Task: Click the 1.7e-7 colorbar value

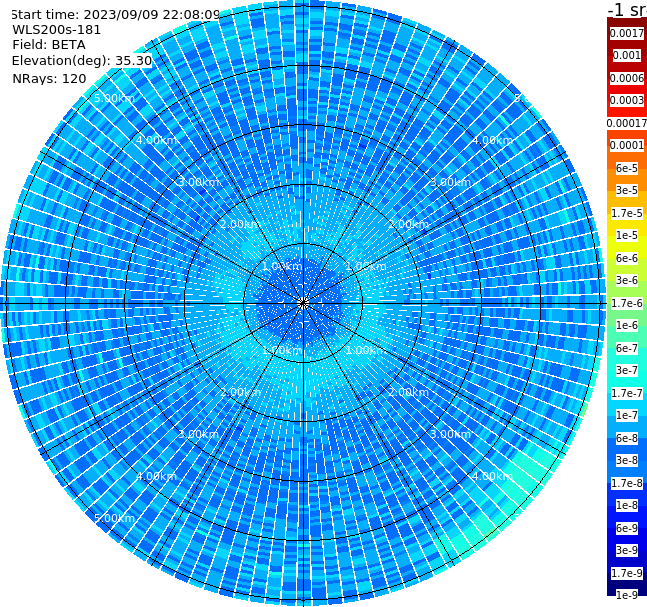Action: (627, 393)
